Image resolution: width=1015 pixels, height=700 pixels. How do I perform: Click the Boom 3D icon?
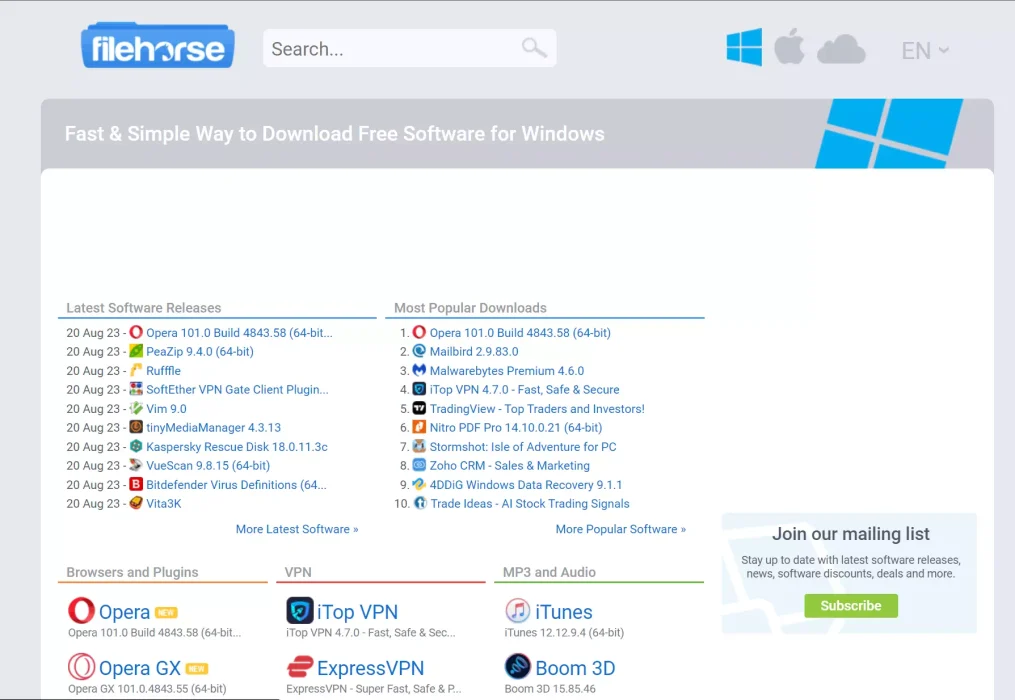pos(518,666)
